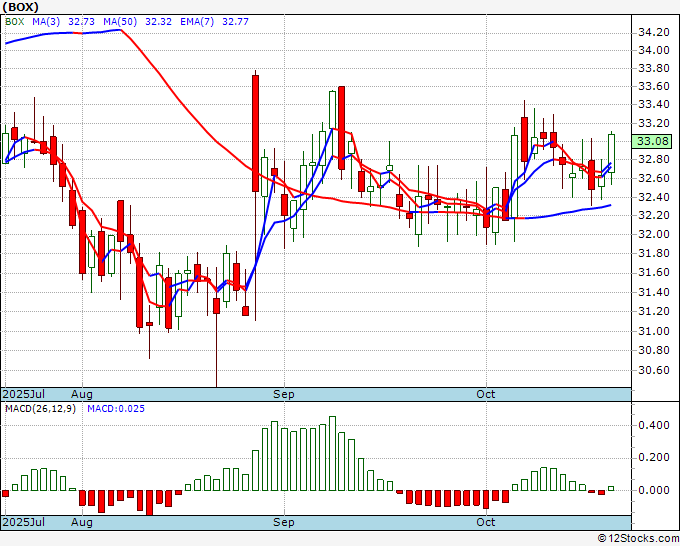Click the 34.20 price axis label

pyautogui.click(x=654, y=33)
